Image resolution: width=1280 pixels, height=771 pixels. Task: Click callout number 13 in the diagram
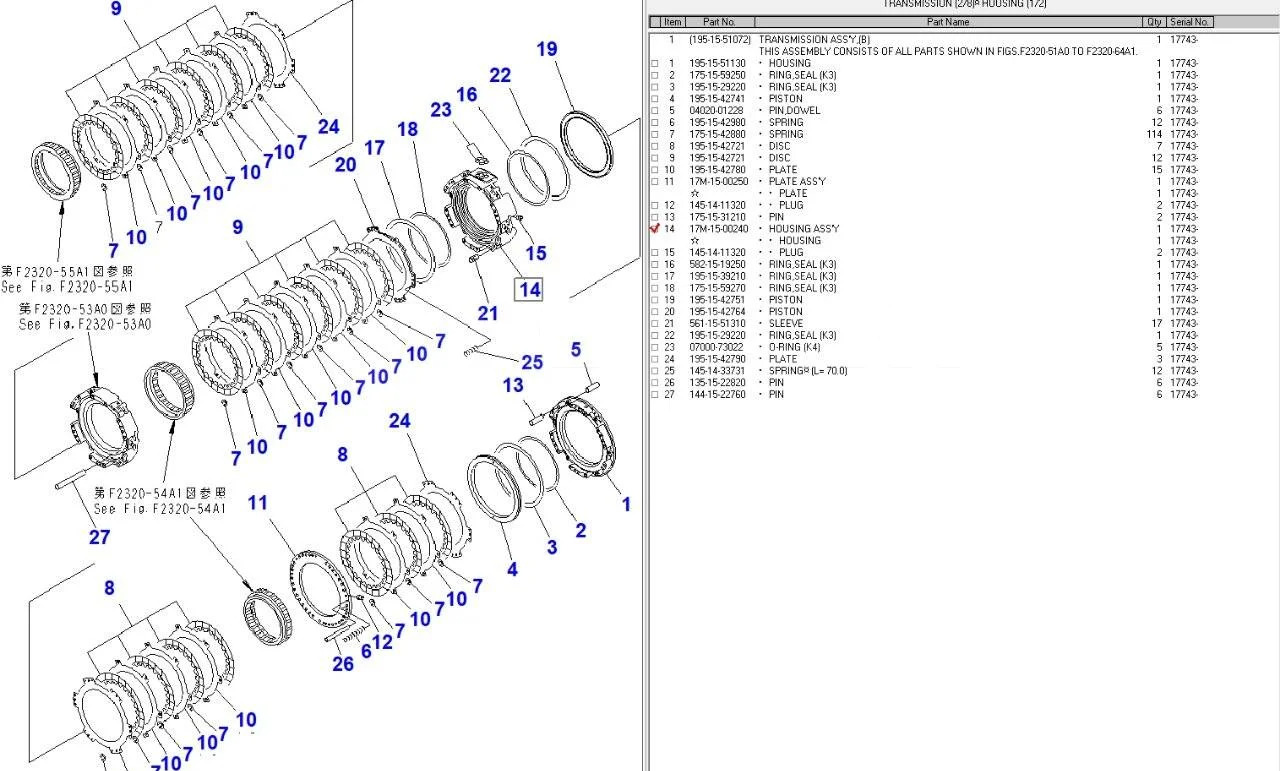tap(513, 385)
